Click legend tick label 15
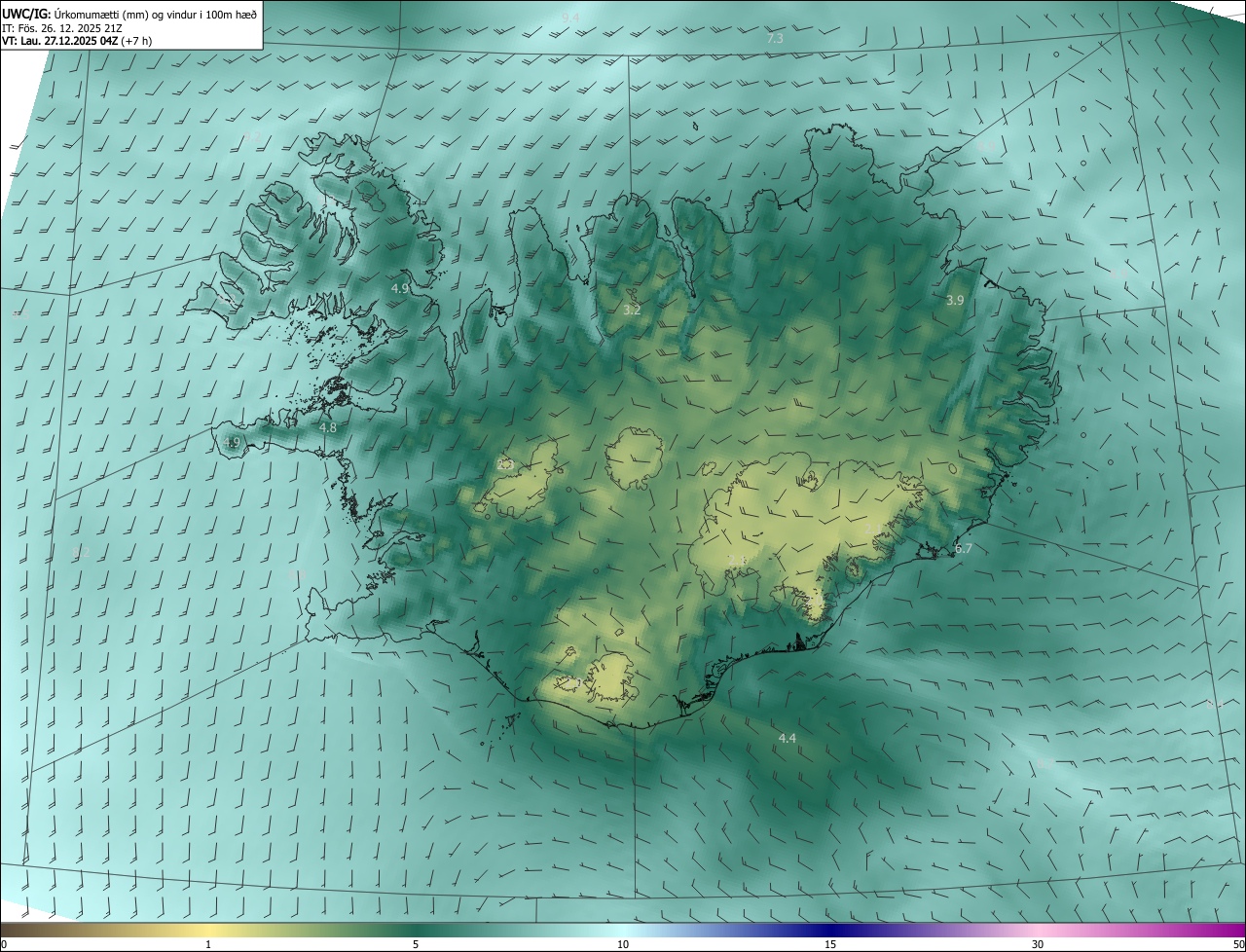Viewport: 1246px width, 952px height. (830, 945)
